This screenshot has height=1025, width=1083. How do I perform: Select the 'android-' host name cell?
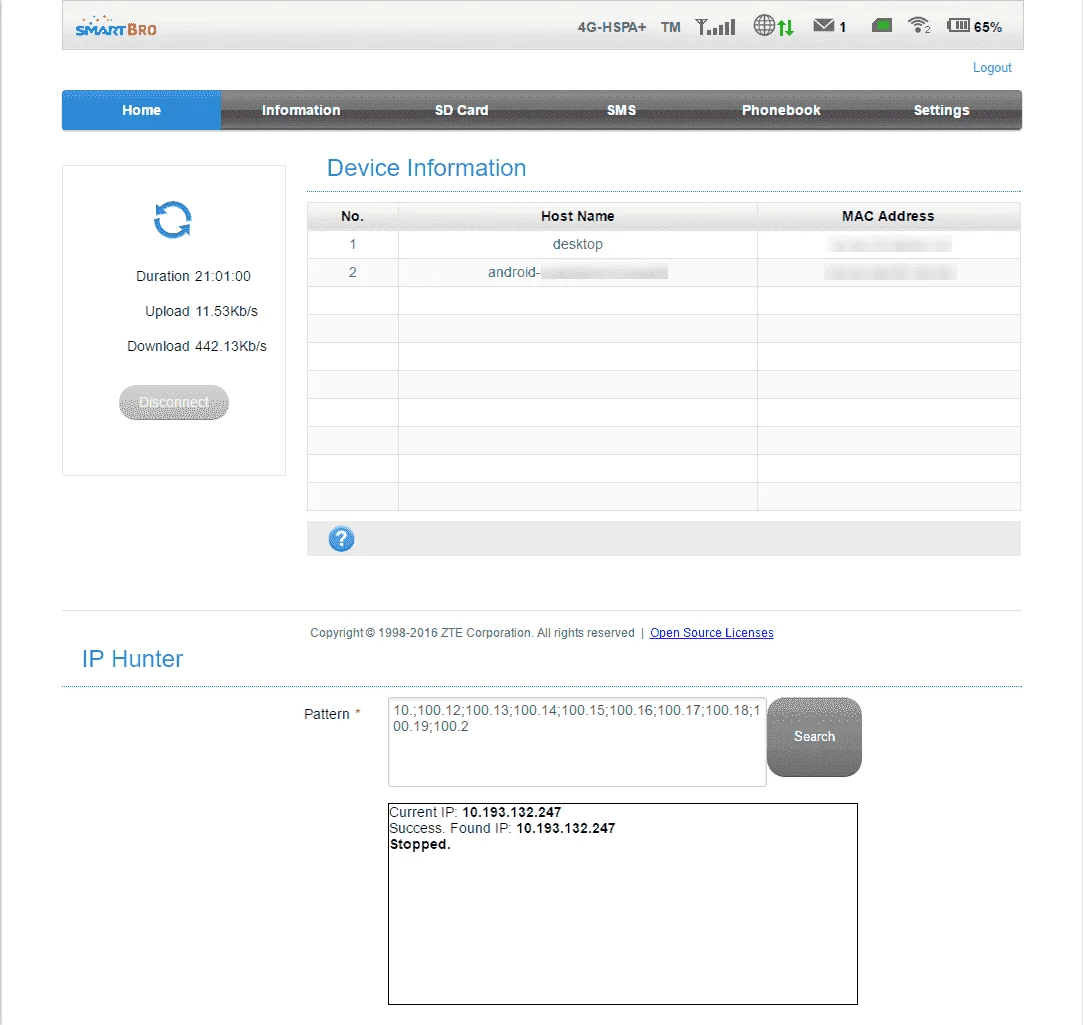577,272
